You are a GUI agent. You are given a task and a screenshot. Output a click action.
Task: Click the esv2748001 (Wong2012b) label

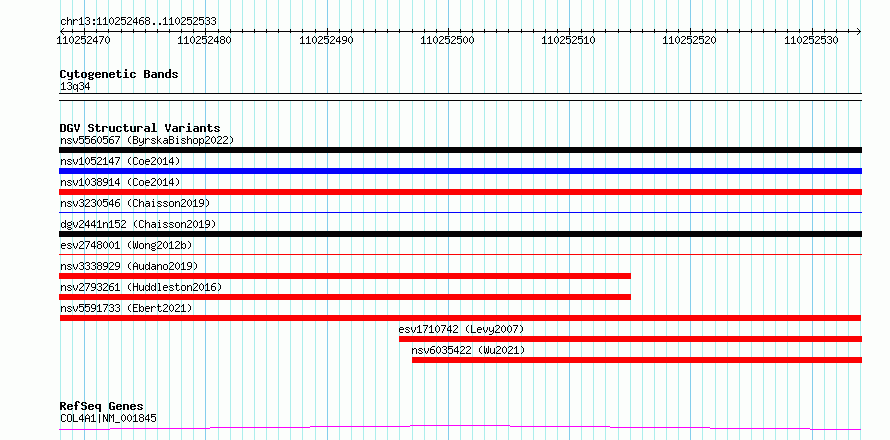click(x=126, y=245)
